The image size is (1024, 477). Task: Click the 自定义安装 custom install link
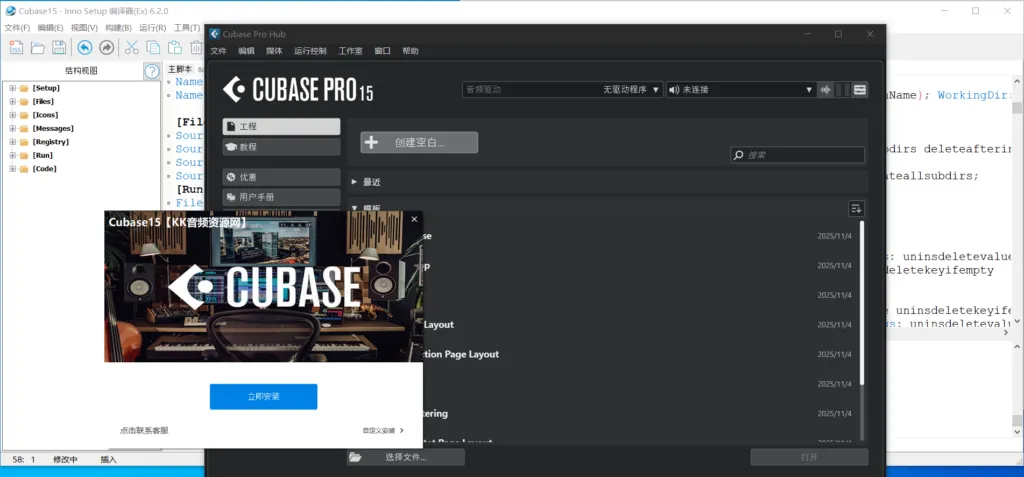(383, 431)
